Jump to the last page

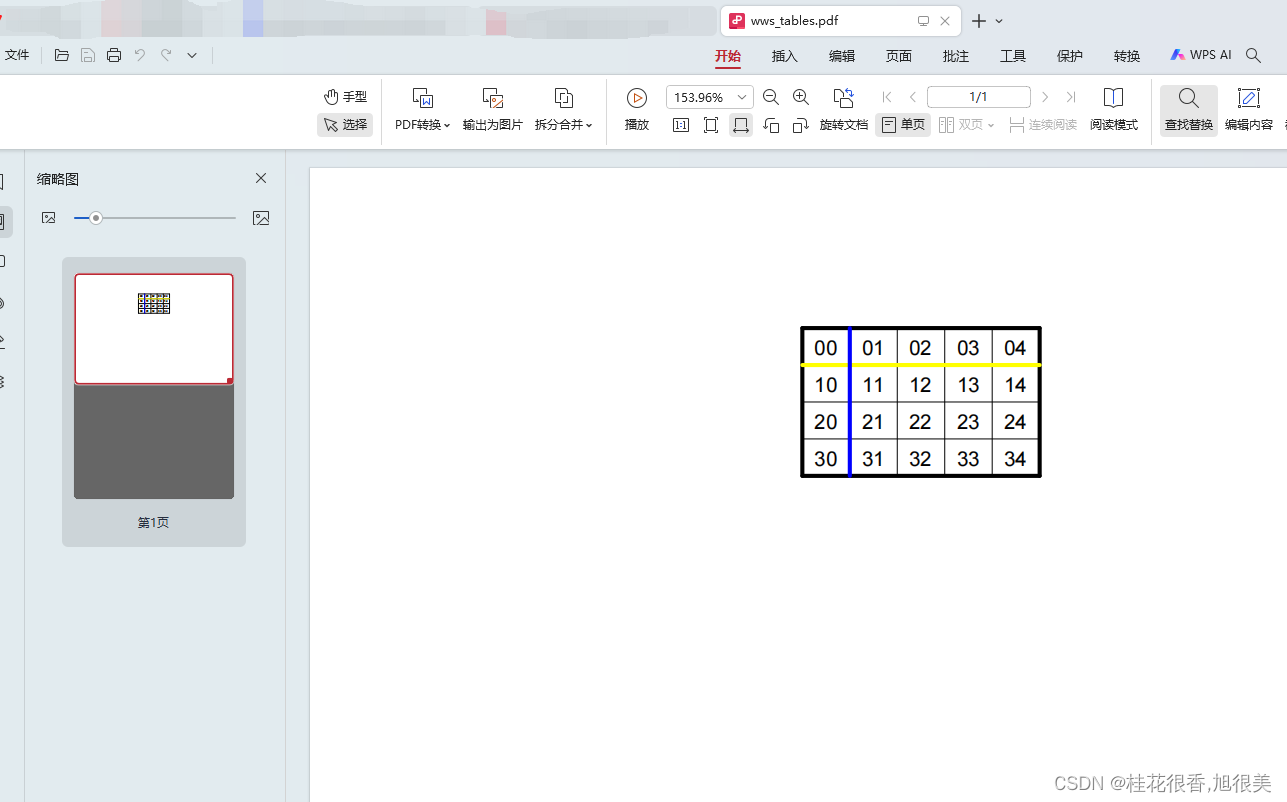click(1071, 97)
